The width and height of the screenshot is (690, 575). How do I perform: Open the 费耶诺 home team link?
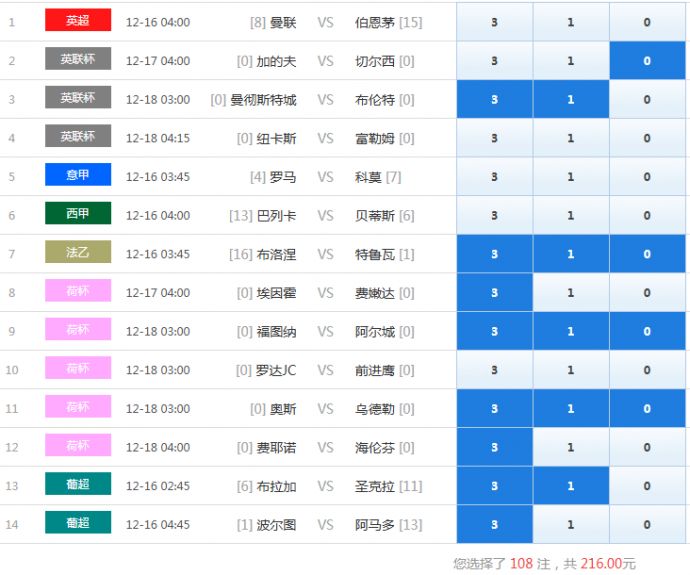coord(277,447)
